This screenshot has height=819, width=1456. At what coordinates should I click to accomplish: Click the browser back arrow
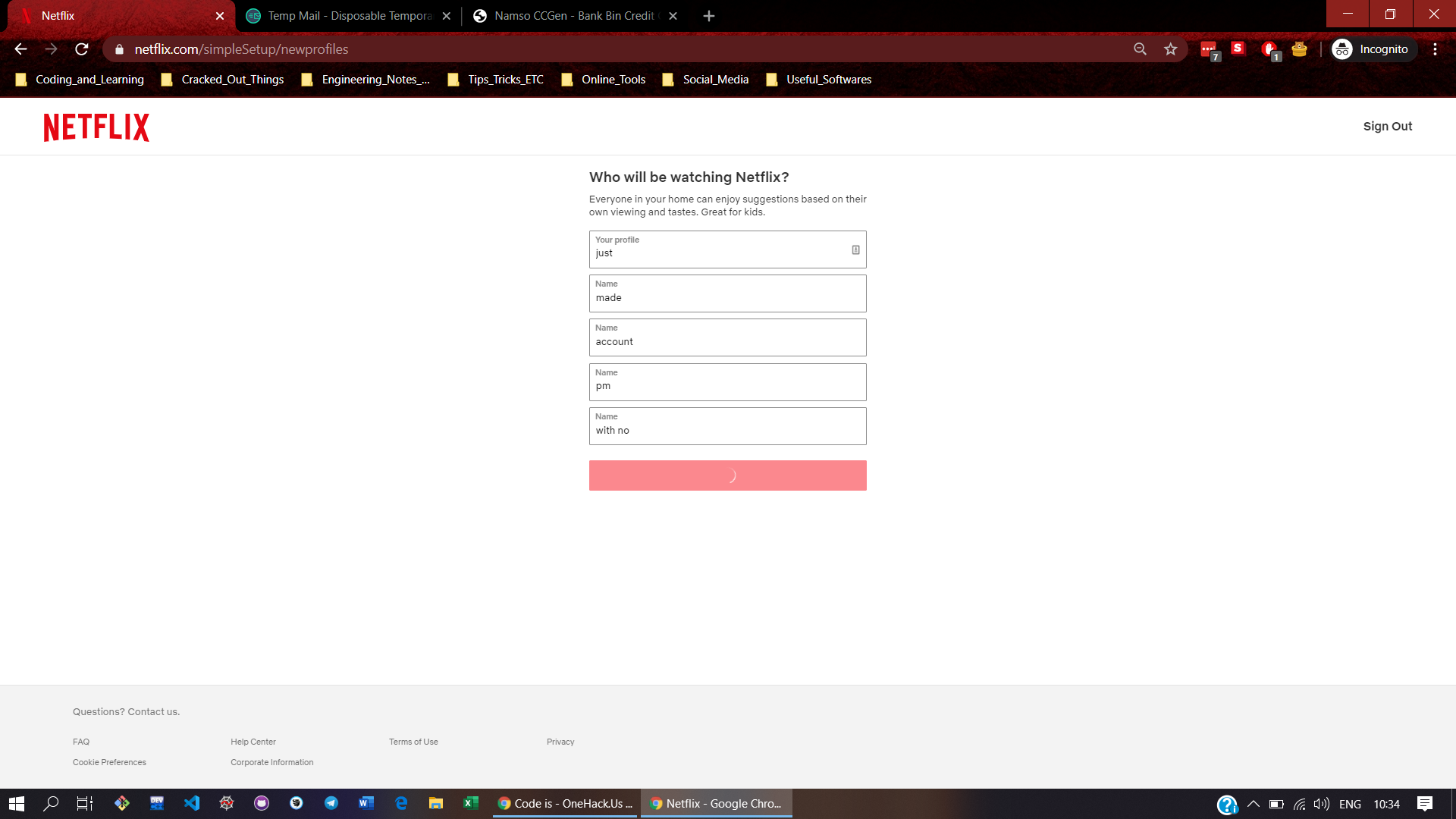click(x=20, y=49)
